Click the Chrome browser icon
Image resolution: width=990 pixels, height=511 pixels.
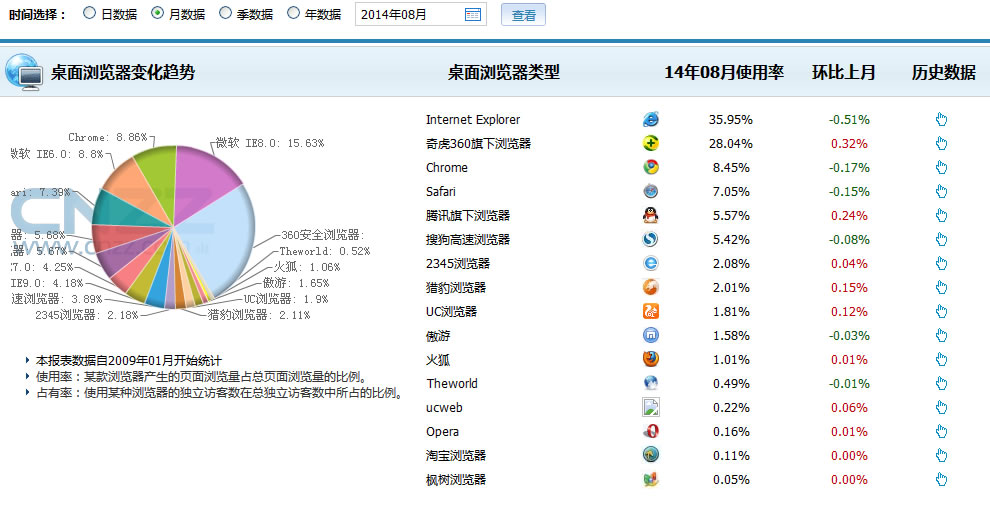(651, 167)
